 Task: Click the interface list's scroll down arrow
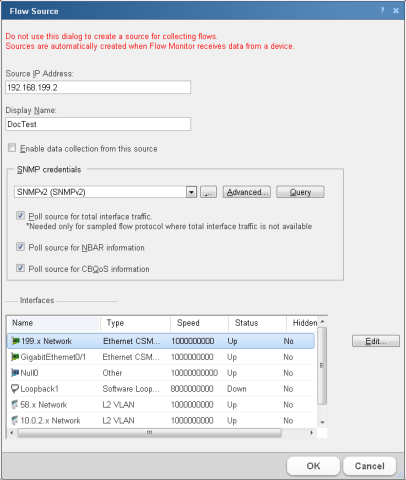(x=322, y=422)
